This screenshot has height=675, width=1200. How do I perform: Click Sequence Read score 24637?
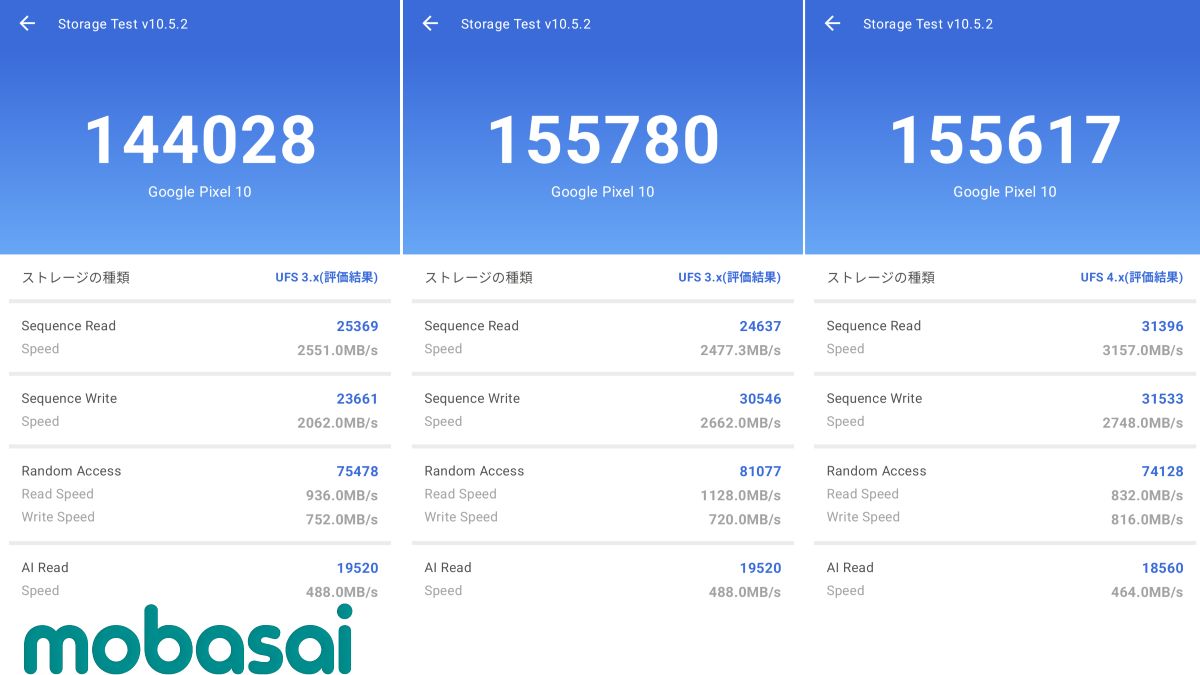(760, 326)
